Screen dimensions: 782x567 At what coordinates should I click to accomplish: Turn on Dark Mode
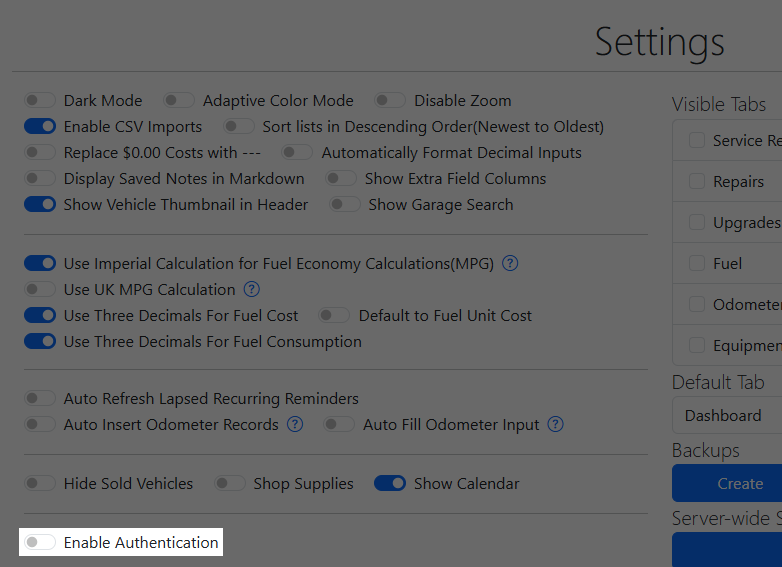coord(40,101)
